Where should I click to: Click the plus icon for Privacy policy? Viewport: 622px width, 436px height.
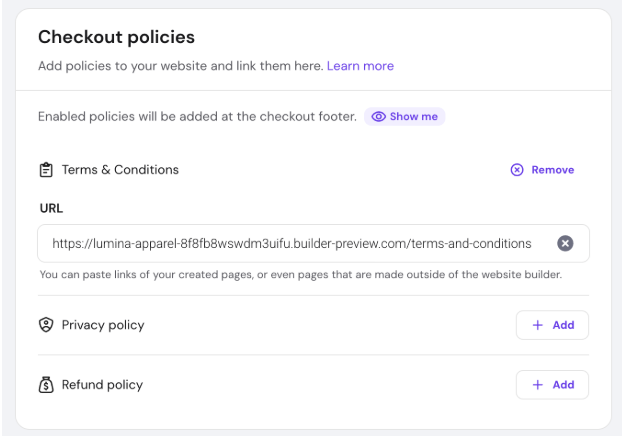[x=537, y=325]
